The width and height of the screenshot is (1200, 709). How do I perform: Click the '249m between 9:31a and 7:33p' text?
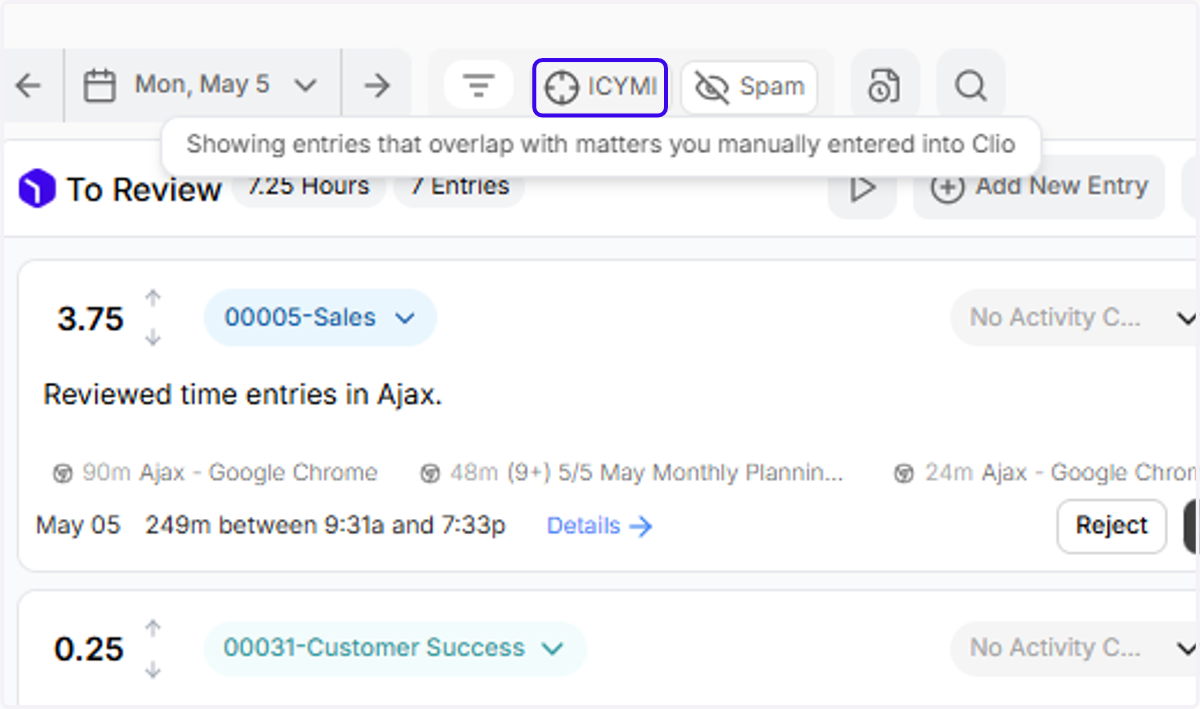(x=325, y=525)
